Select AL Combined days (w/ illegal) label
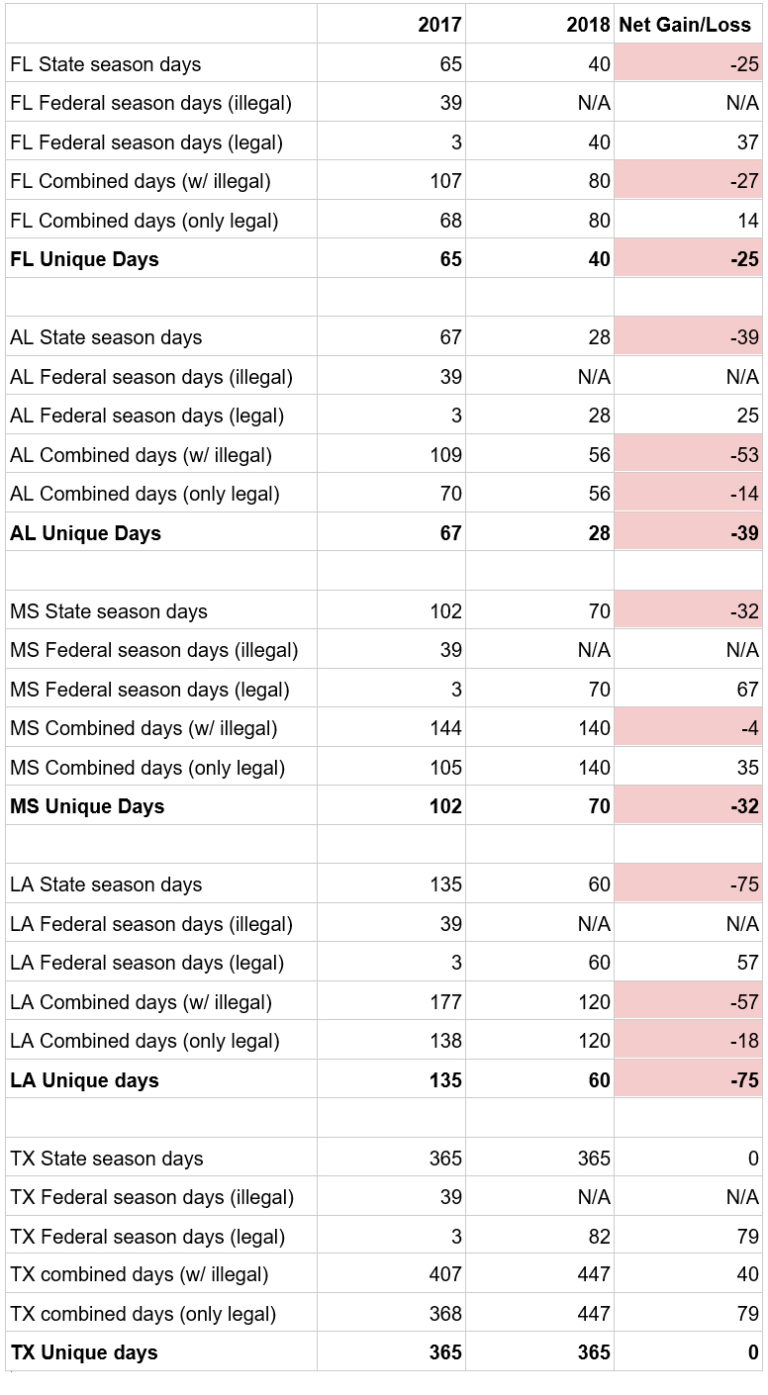The image size is (768, 1395). 141,455
